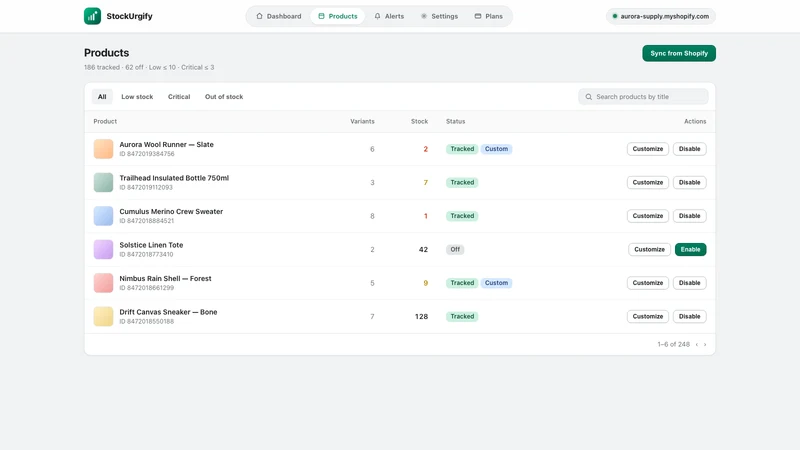Screen dimensions: 800x450
Task: Click Solstice Linen Tote thumbnail
Action: coord(103,249)
